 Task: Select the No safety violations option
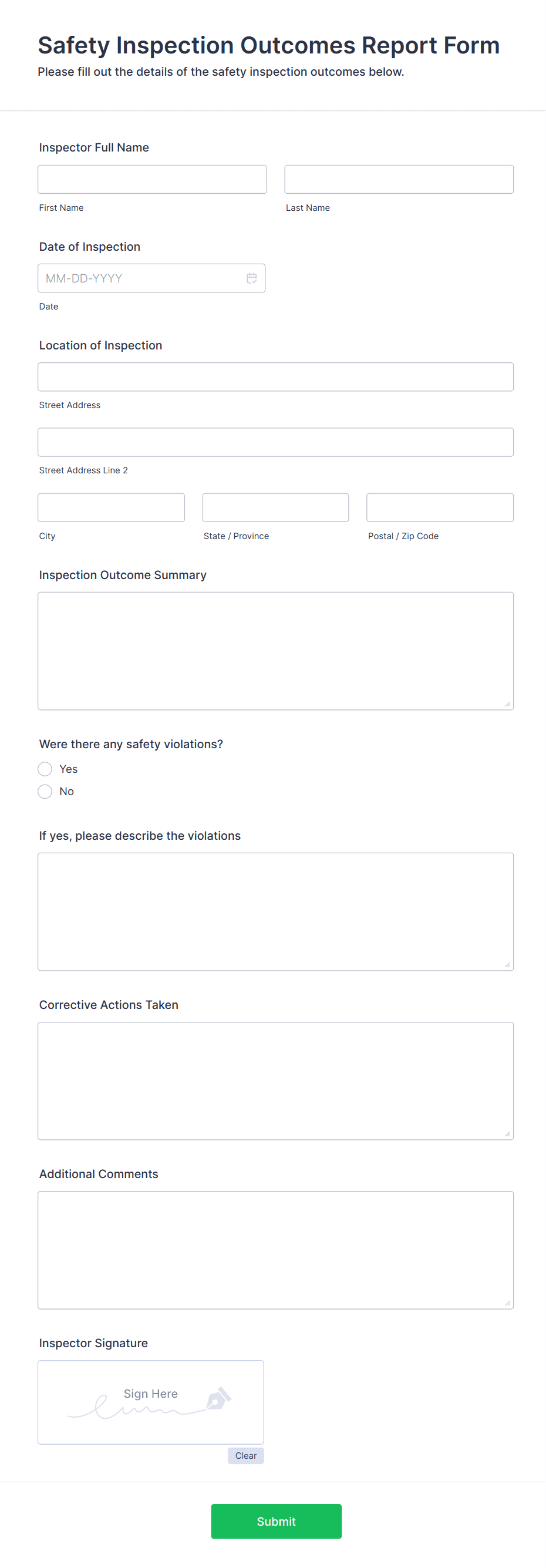(45, 791)
